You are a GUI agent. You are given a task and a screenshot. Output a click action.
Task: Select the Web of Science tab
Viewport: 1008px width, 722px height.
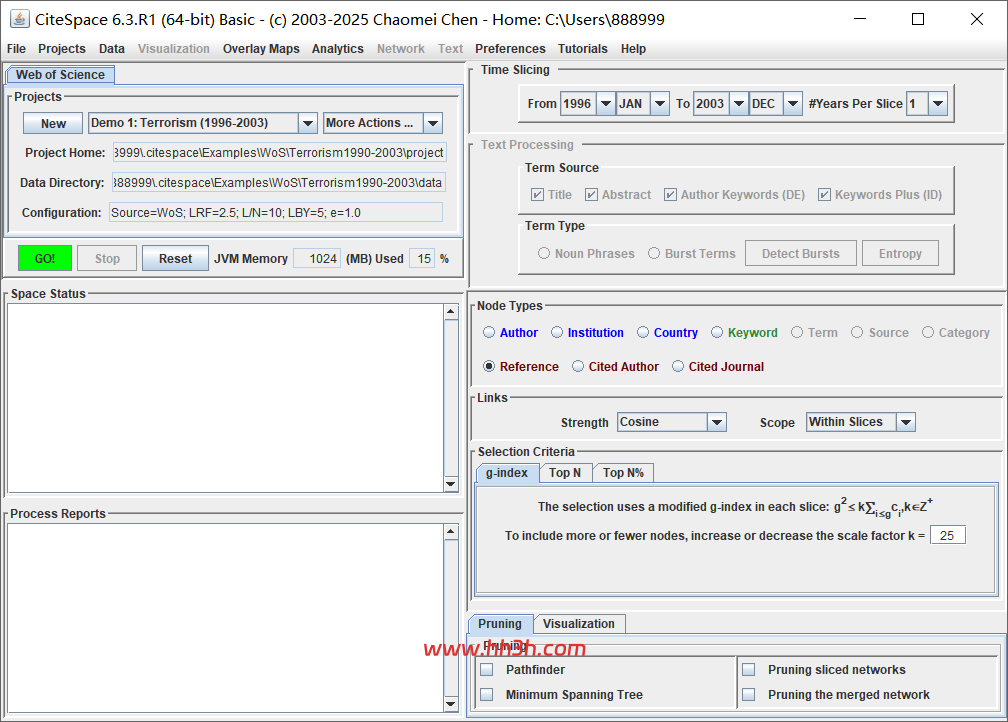pyautogui.click(x=60, y=75)
